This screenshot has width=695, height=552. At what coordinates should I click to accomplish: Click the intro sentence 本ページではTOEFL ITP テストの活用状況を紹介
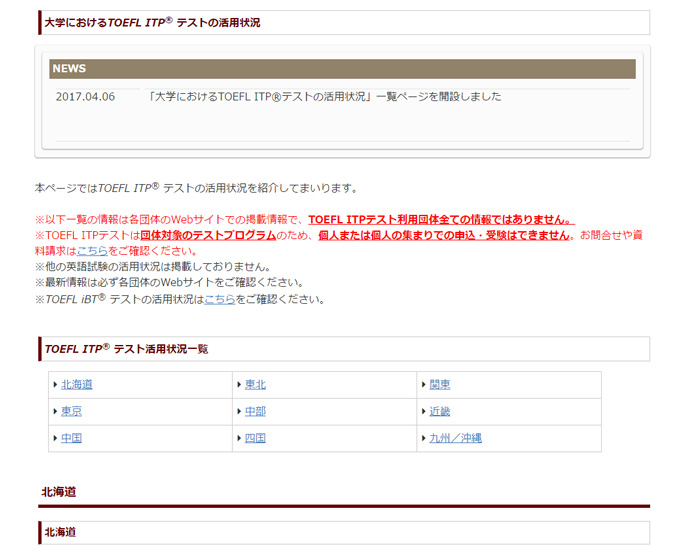196,188
